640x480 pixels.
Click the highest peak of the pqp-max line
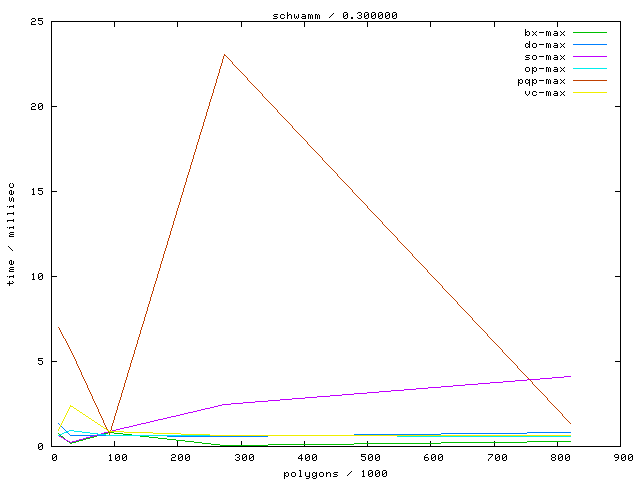[225, 54]
